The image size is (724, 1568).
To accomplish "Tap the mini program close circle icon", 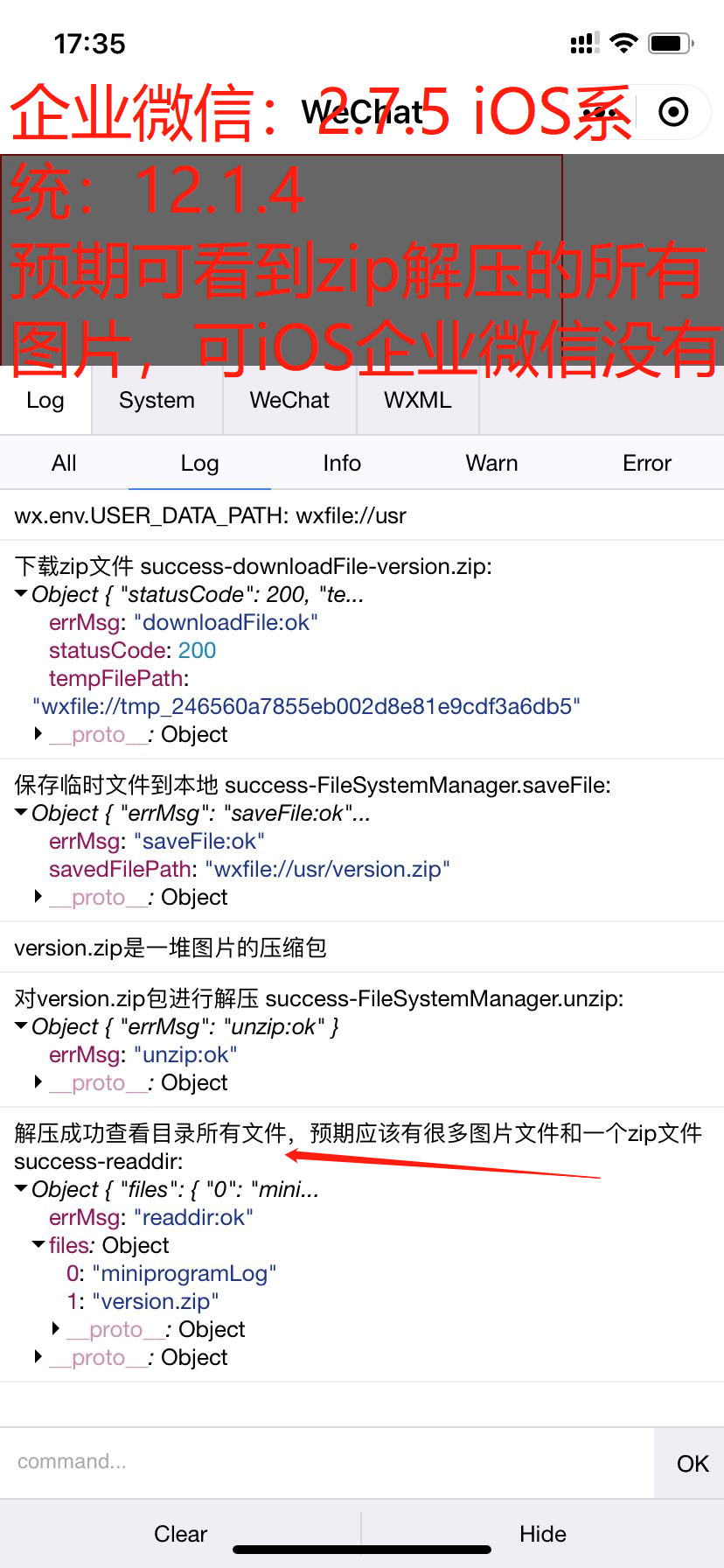I will pyautogui.click(x=673, y=112).
